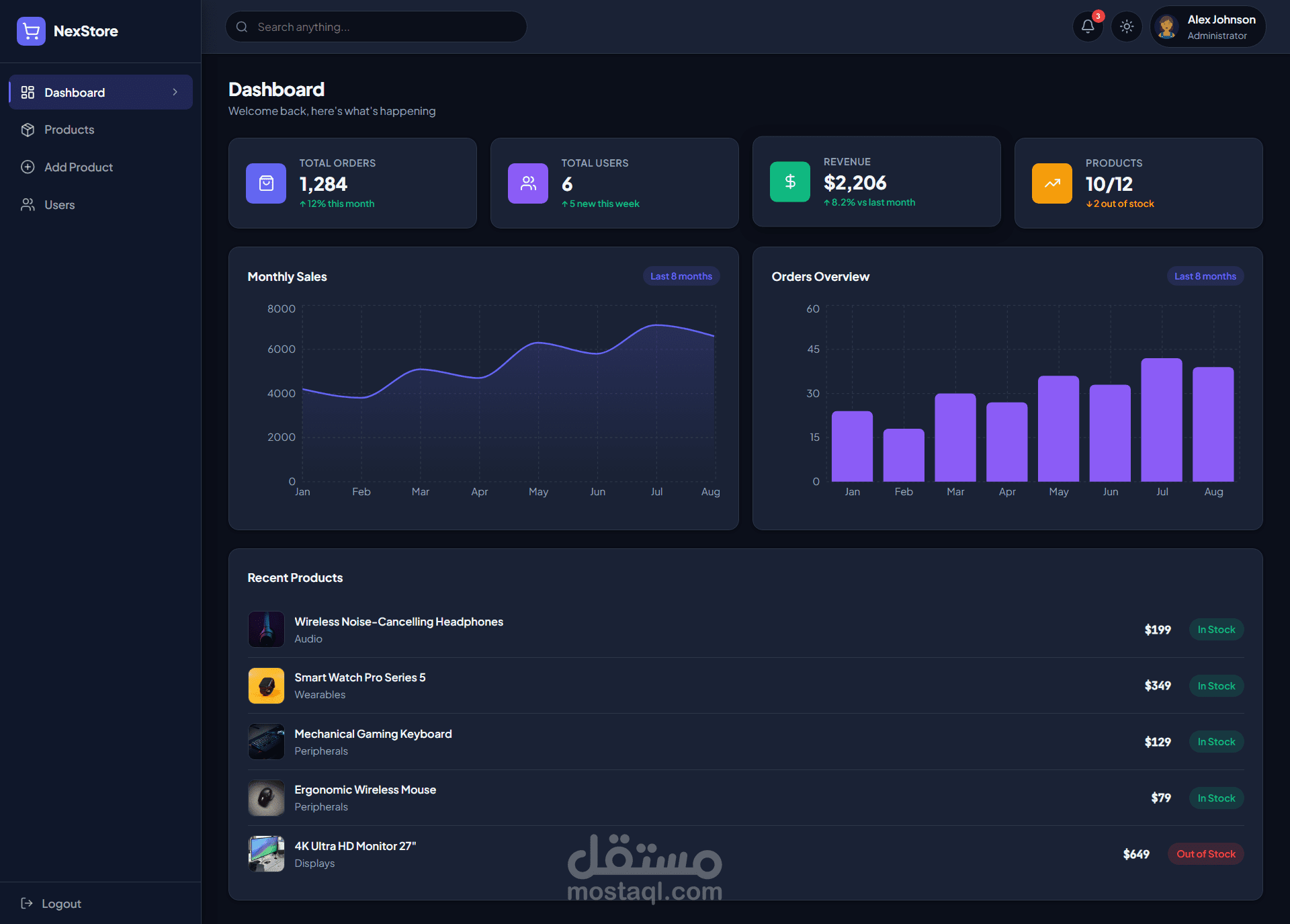Click the Mechanical Gaming Keyboard name
This screenshot has height=924, width=1290.
[373, 734]
